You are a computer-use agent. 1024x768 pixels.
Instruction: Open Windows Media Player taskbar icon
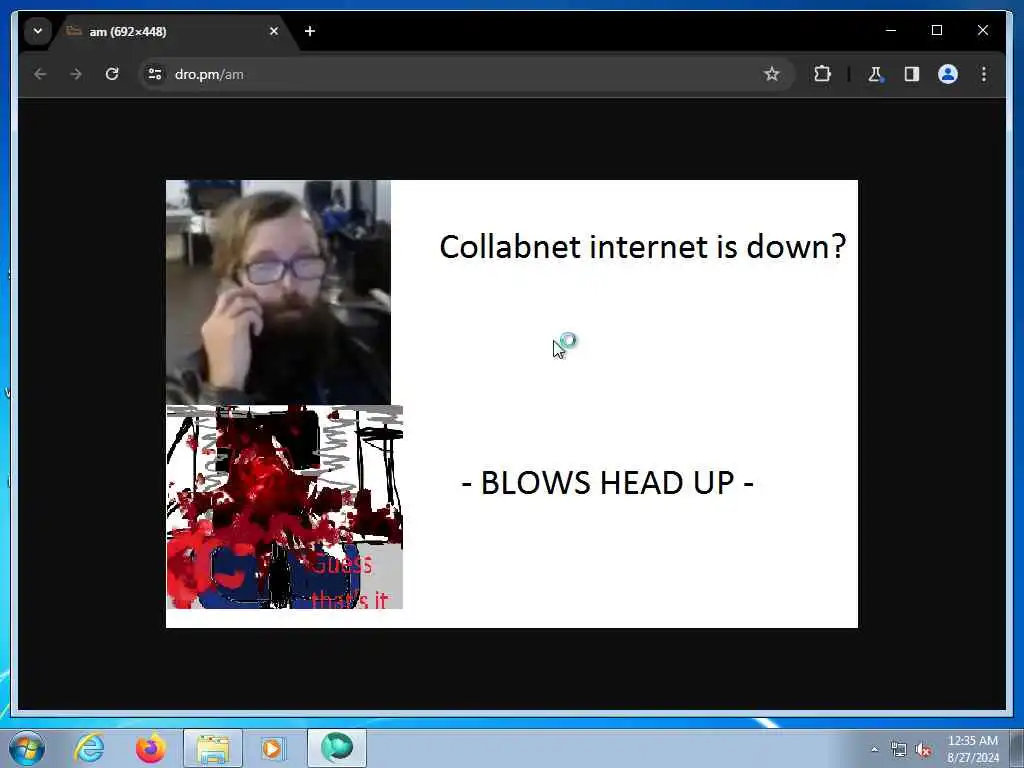(x=274, y=748)
